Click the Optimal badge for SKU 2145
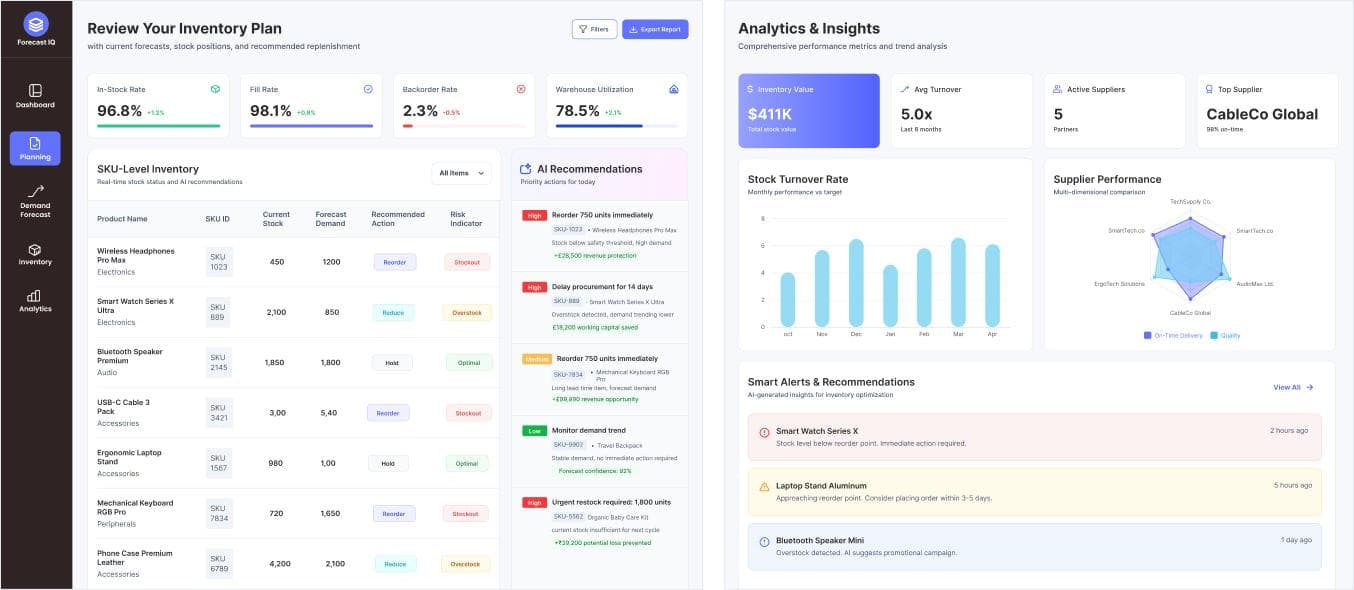Screen dimensions: 1354x590 click(x=467, y=363)
